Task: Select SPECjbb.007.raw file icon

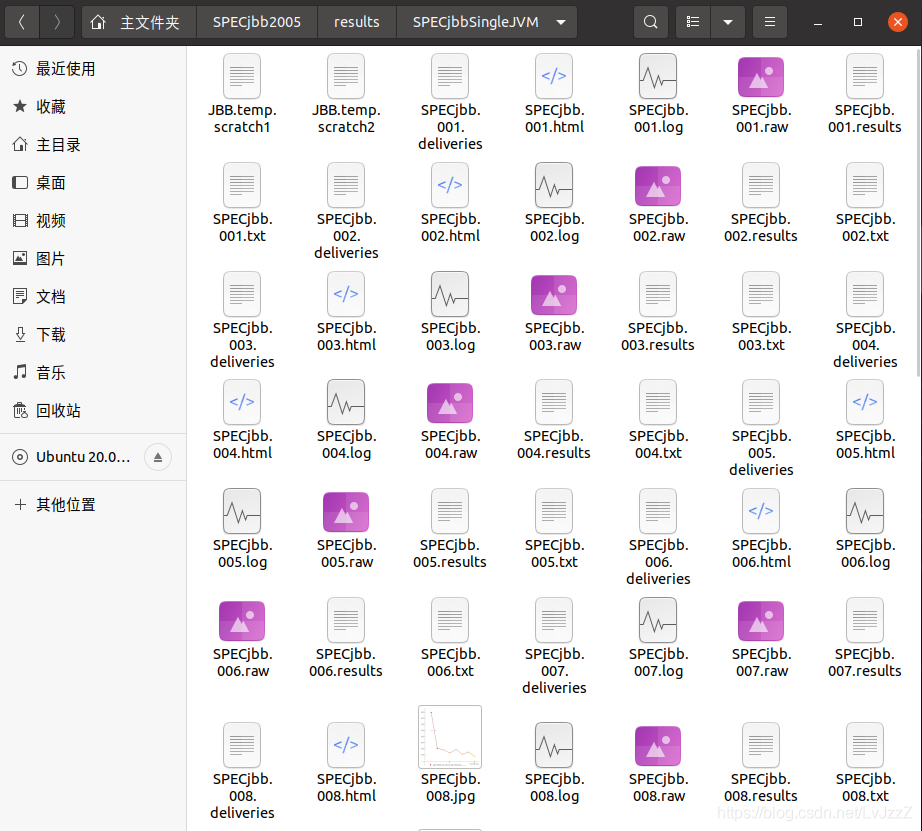Action: 761,620
